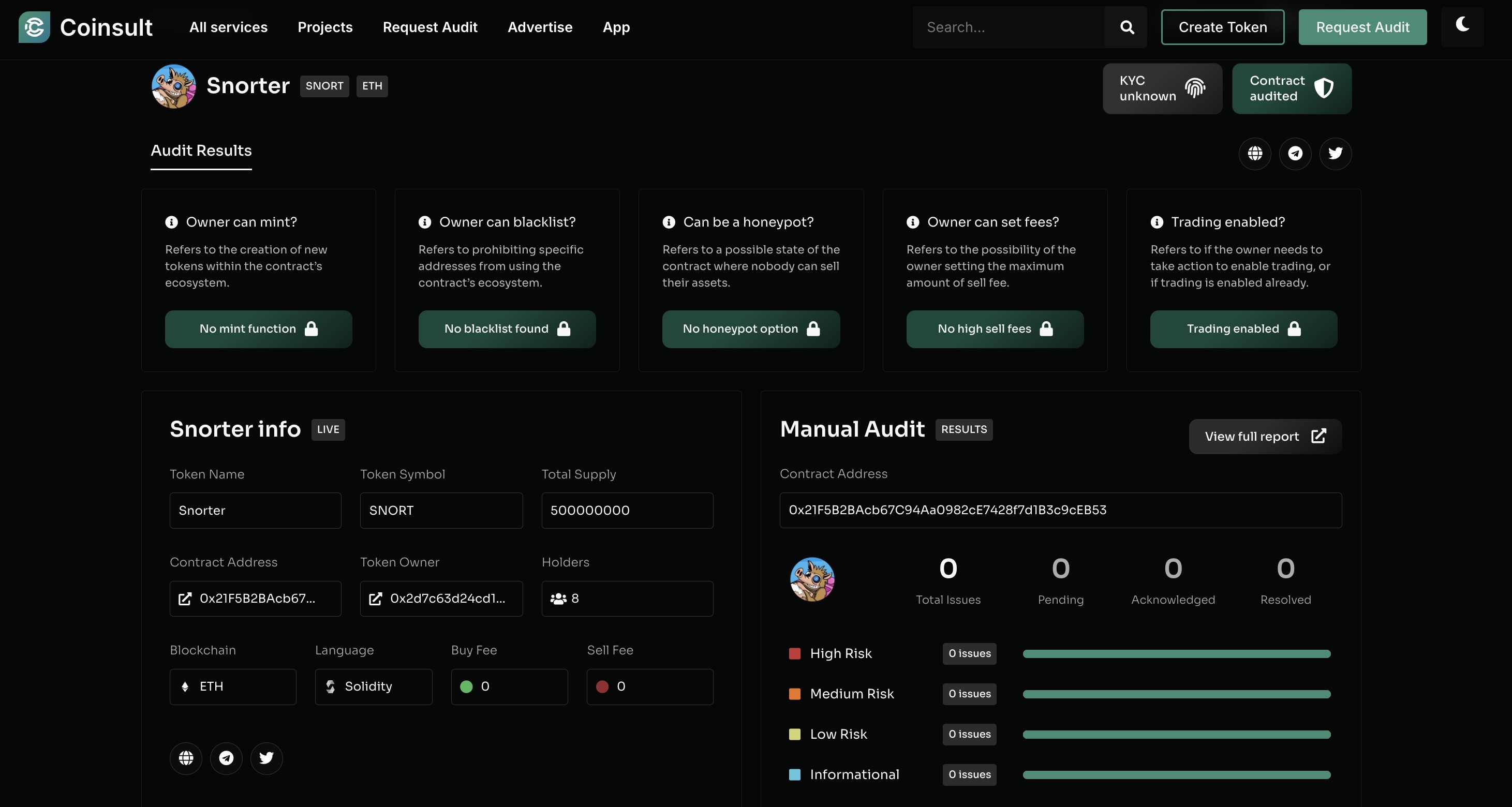Click the High Risk progress bar

click(x=1176, y=654)
